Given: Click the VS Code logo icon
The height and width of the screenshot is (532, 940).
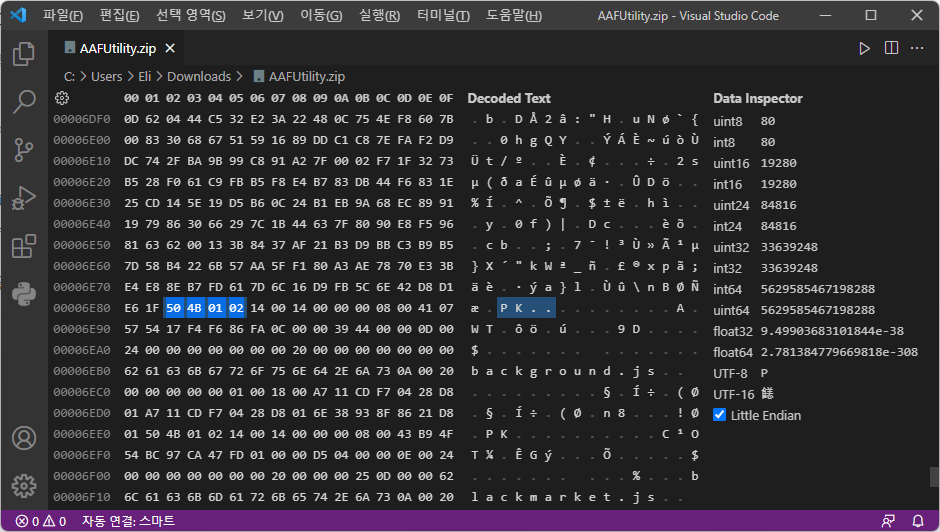Looking at the screenshot, I should [x=18, y=15].
